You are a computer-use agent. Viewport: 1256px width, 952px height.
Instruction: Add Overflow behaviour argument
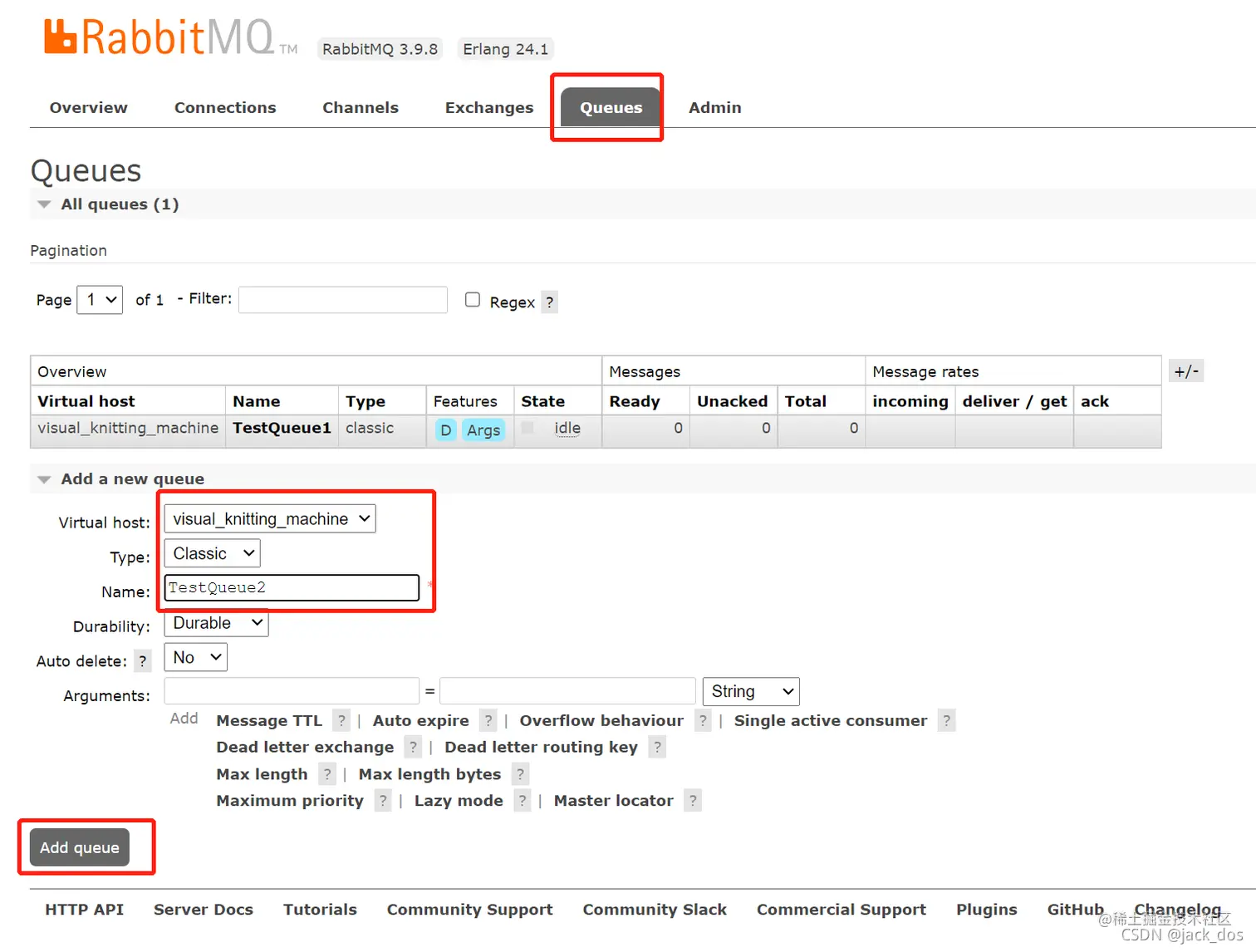coord(601,721)
